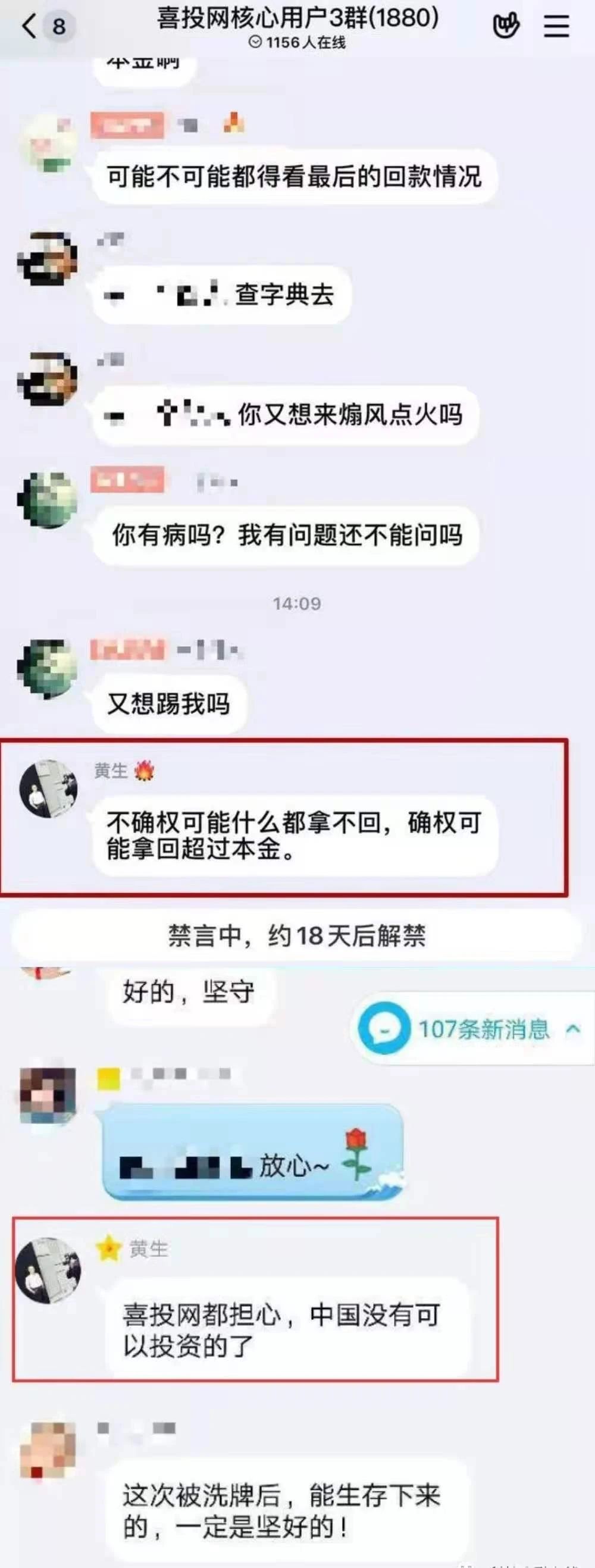Tap the unread count badge 8
Viewport: 595px width, 1568px height.
coord(59,27)
